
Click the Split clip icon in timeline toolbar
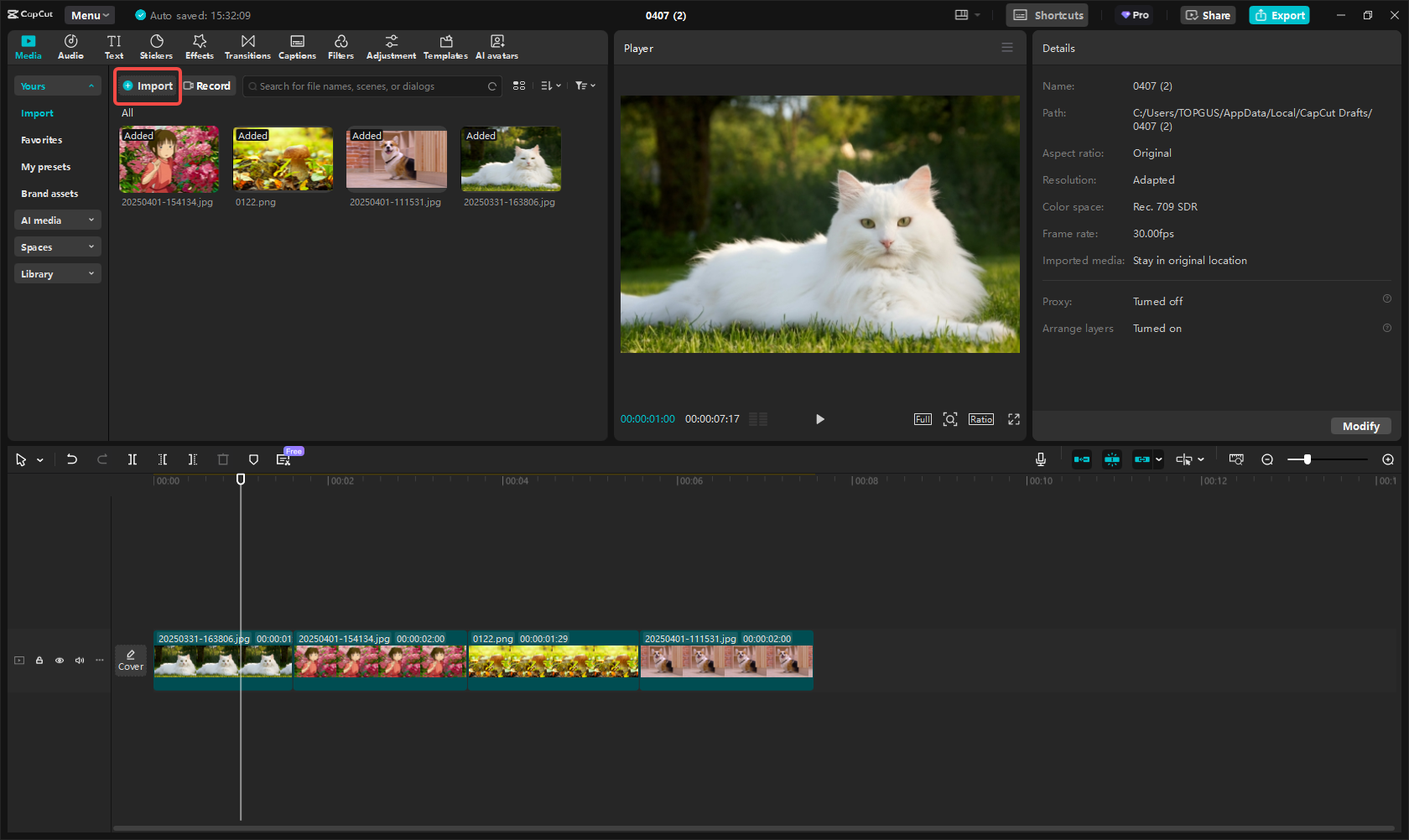coord(133,459)
